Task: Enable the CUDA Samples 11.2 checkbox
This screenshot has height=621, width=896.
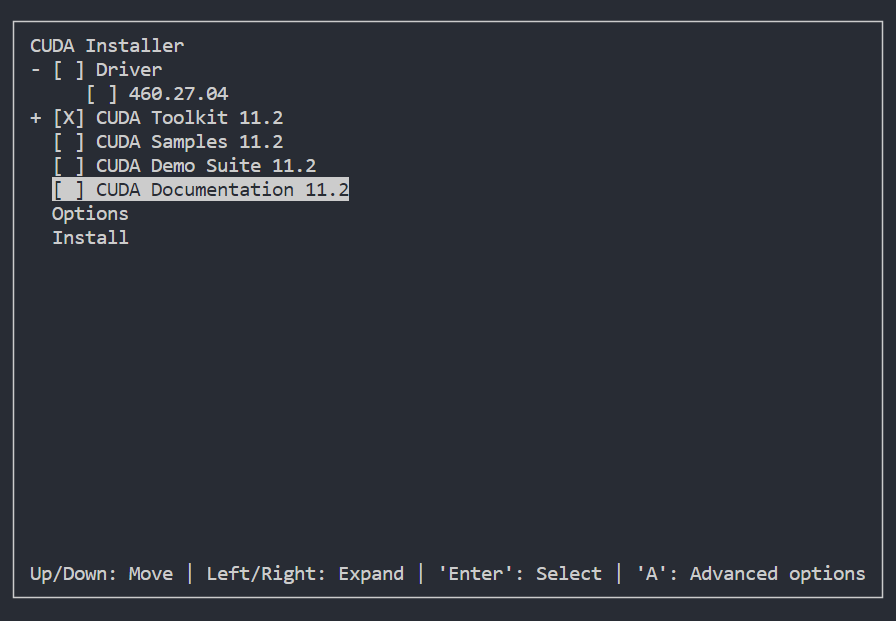Action: (x=69, y=142)
